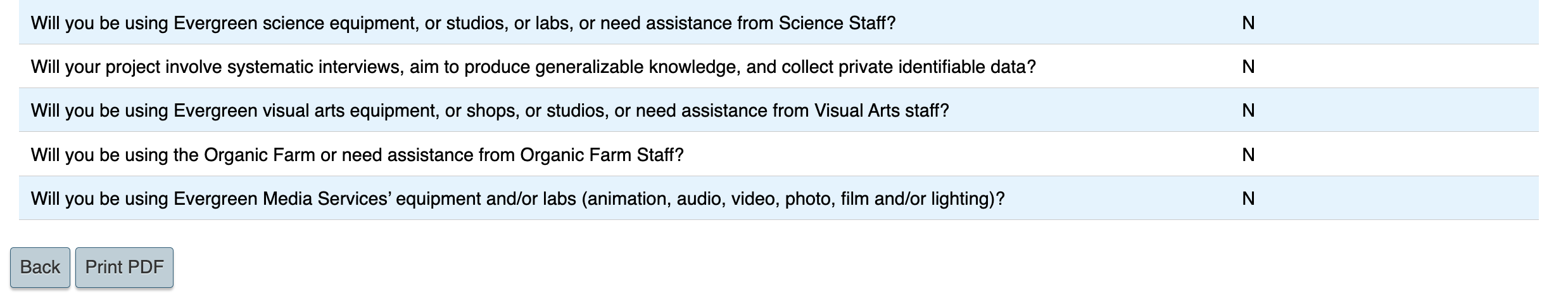
Task: Select the Media Services equipment question text
Action: click(517, 199)
